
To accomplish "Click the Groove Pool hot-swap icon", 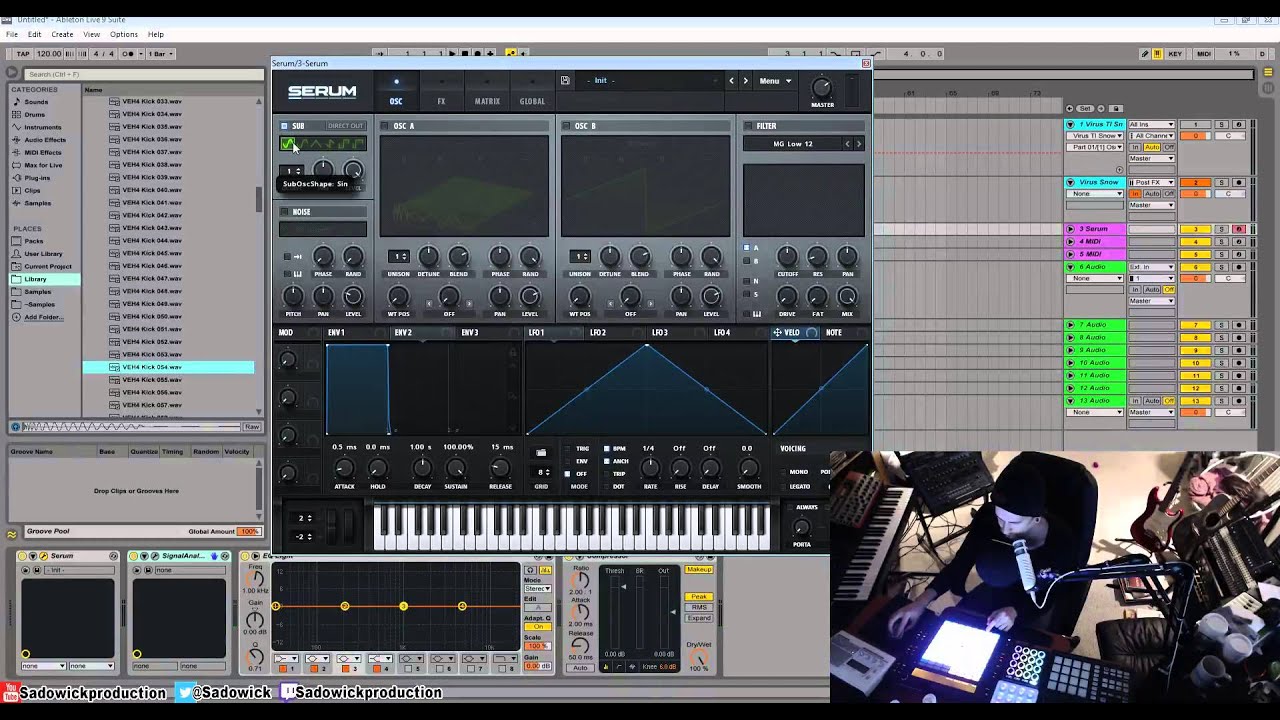I will tap(12, 533).
